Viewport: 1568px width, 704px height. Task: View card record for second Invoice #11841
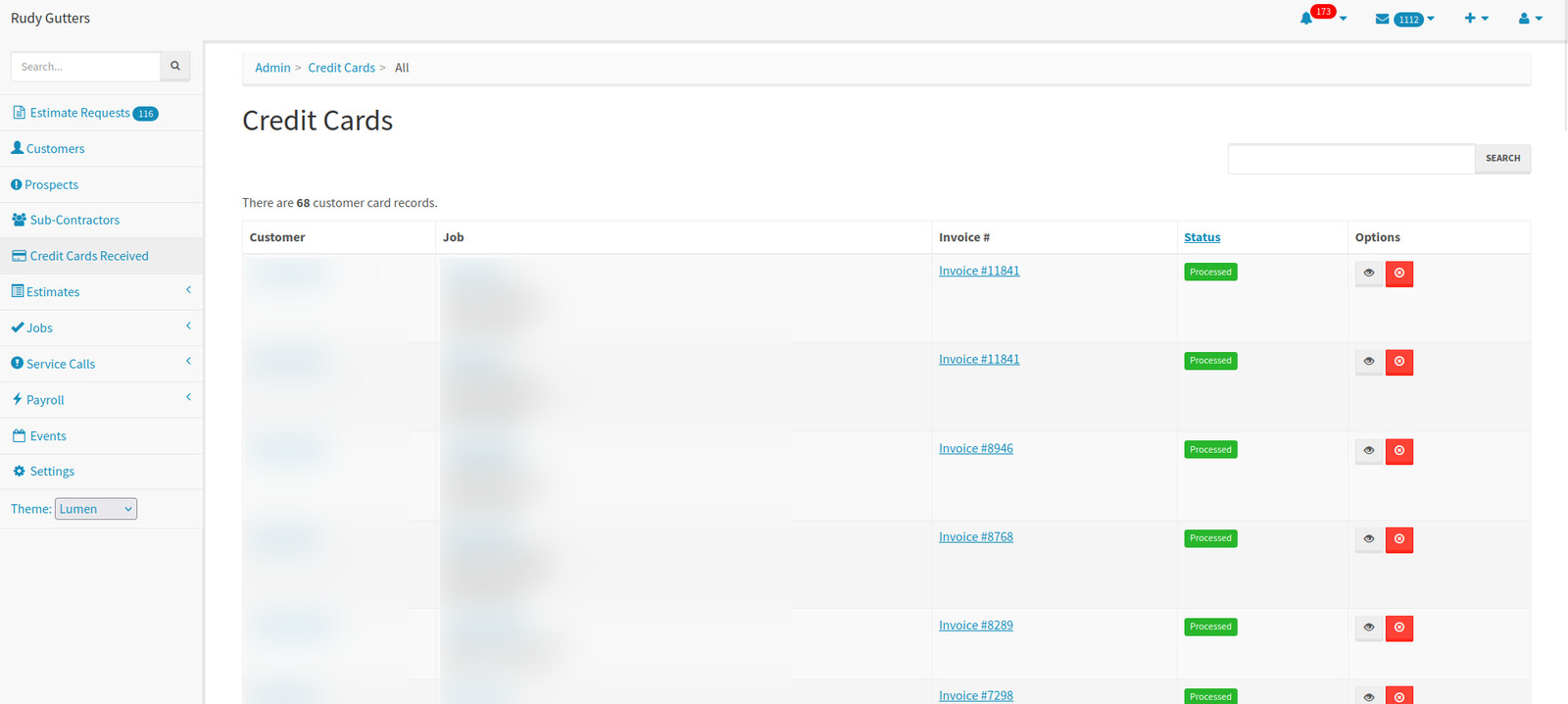pyautogui.click(x=1369, y=362)
